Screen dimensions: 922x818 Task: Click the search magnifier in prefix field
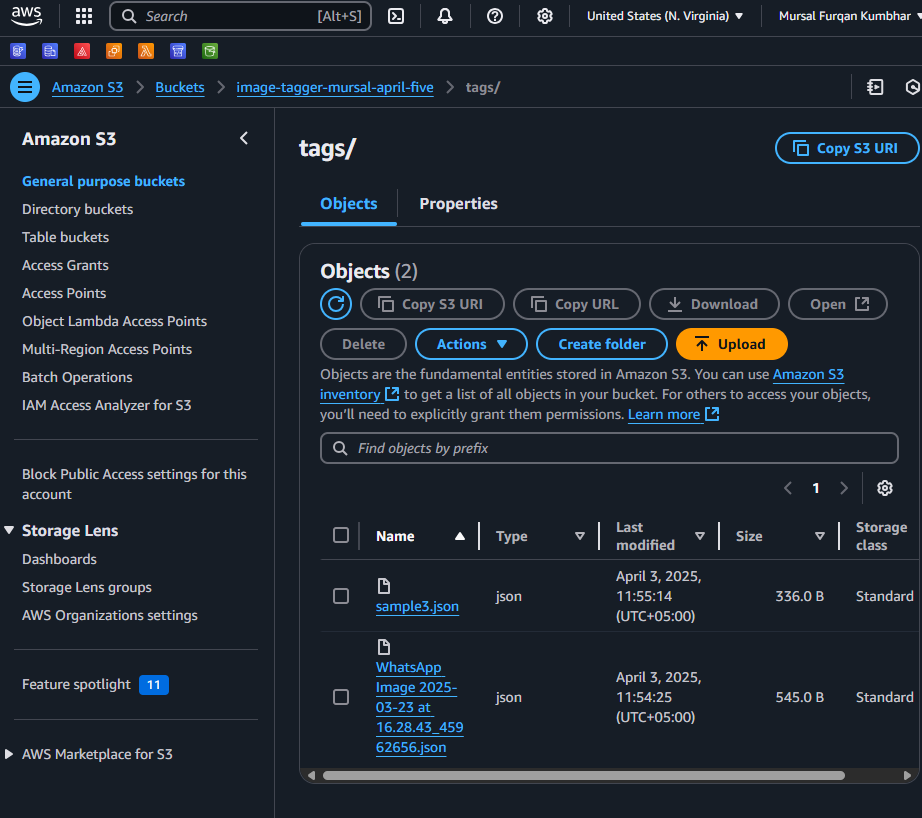pos(340,448)
